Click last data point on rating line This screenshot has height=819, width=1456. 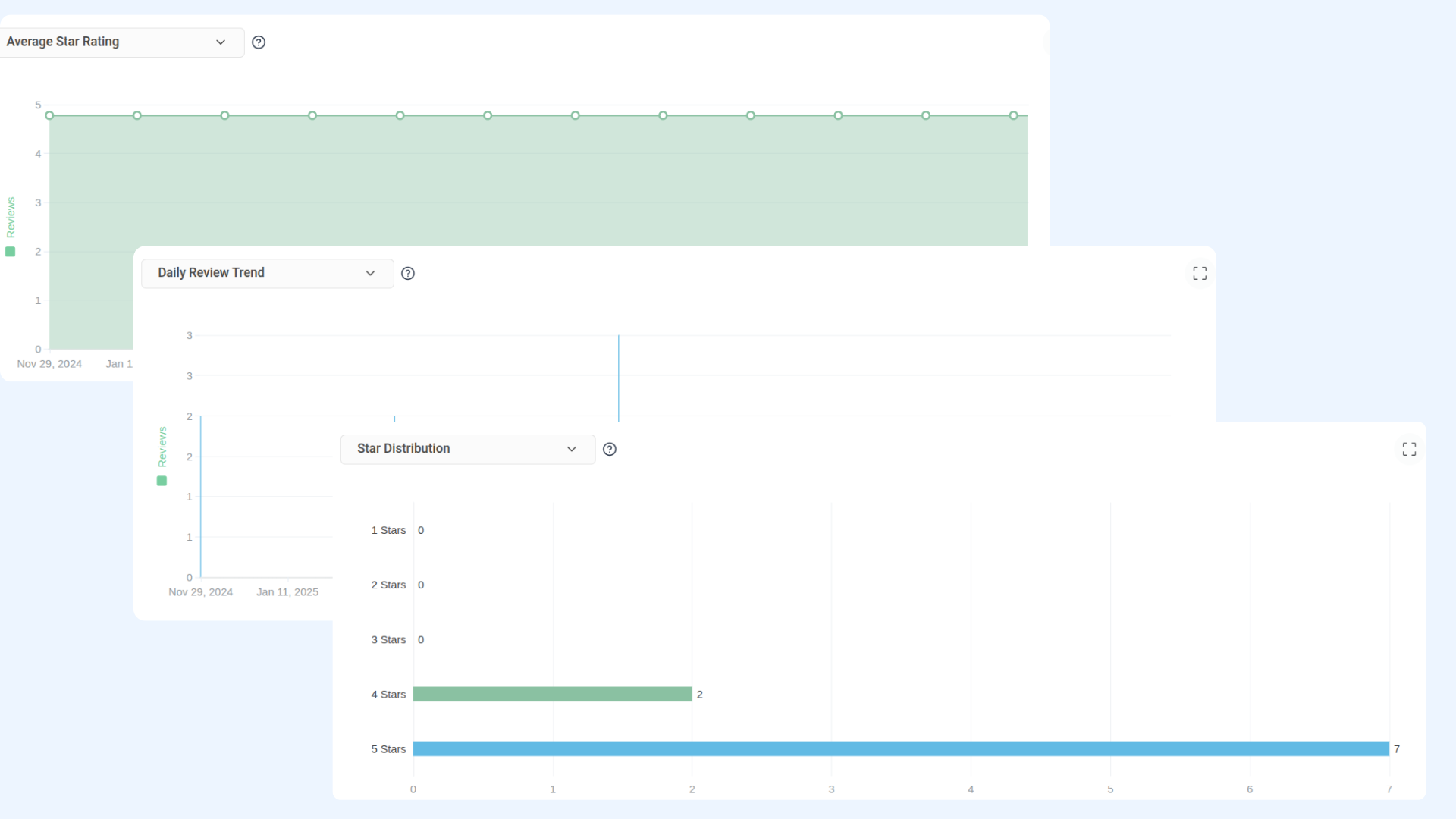1013,115
